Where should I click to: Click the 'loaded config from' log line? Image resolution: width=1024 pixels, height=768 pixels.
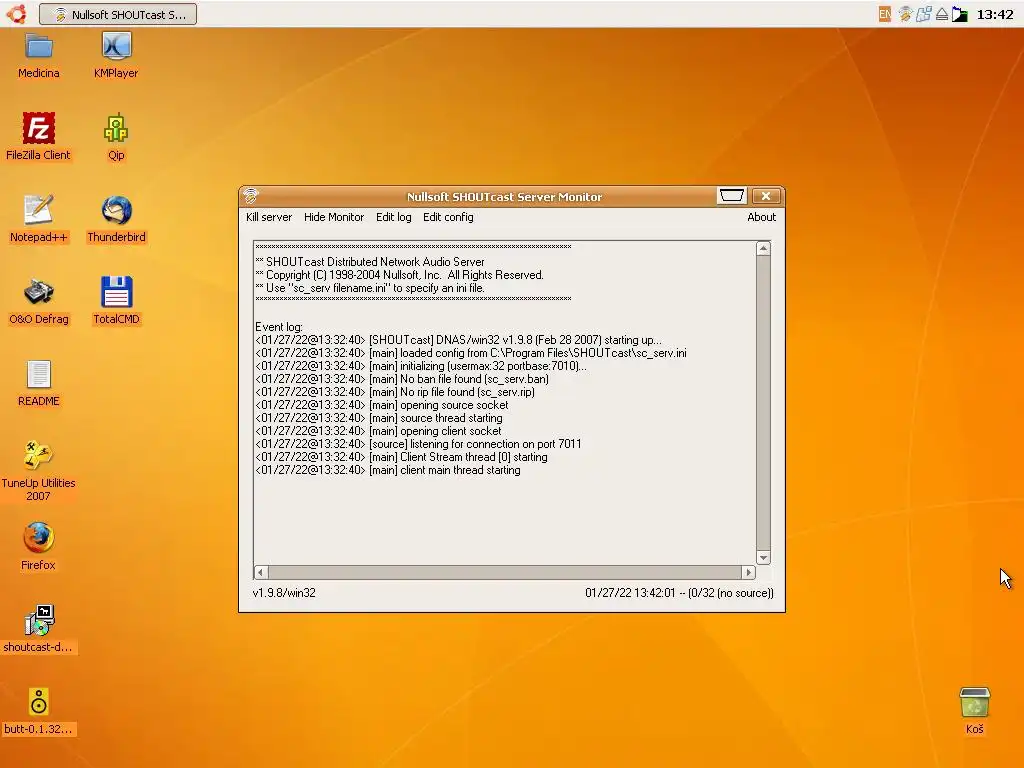(x=471, y=353)
